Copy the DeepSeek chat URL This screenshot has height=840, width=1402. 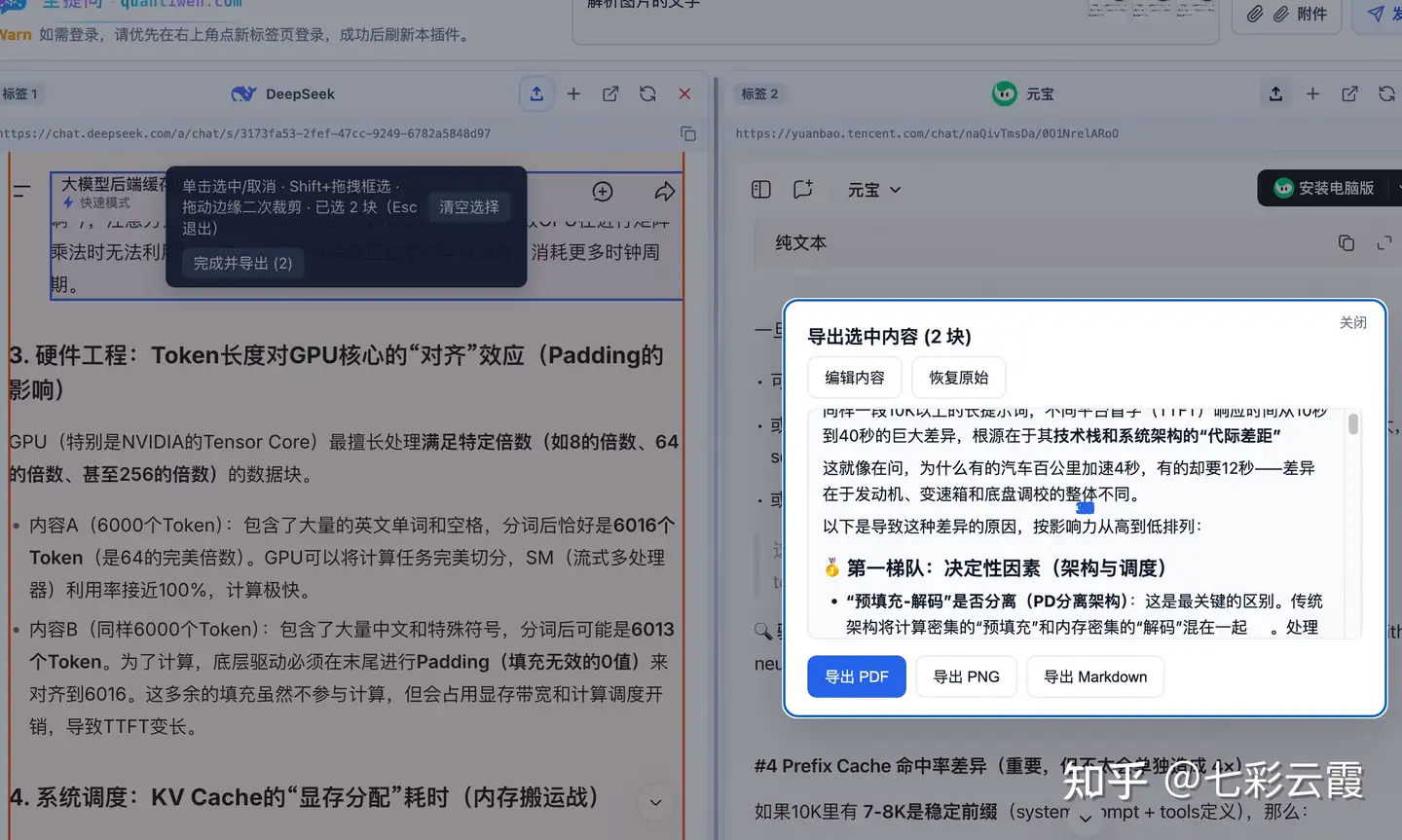[688, 133]
